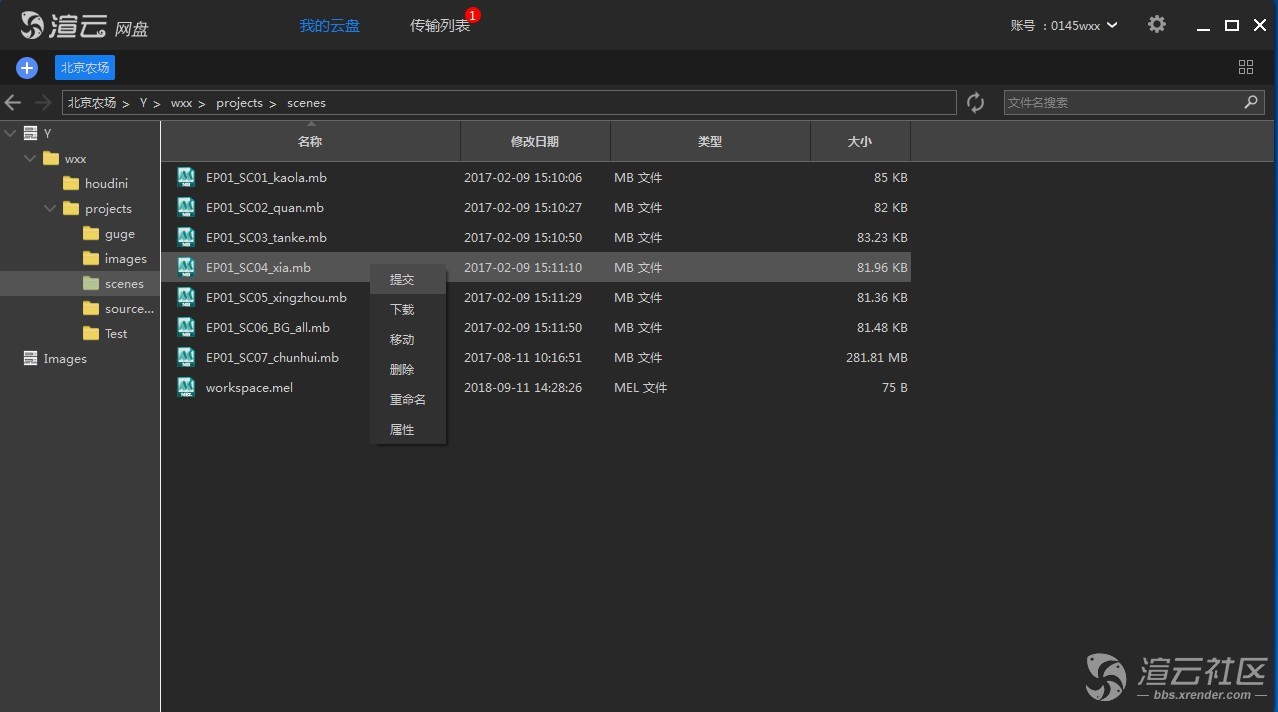Click the workspace.mel file icon
This screenshot has height=712, width=1278.
(186, 388)
